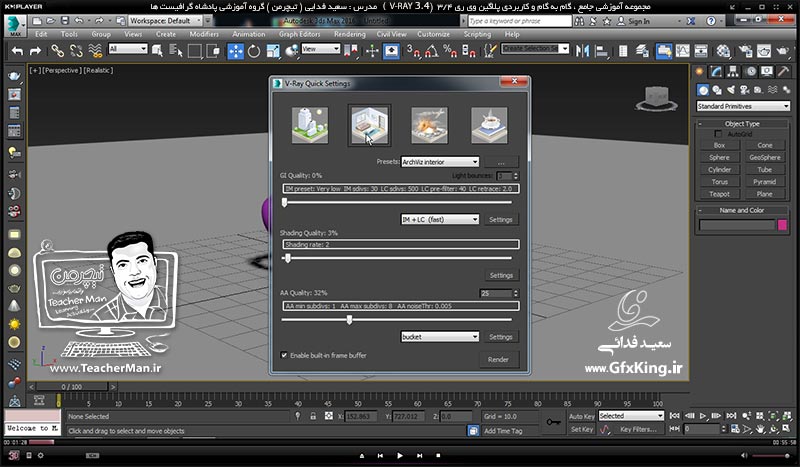Select the Unlink Selection tool
This screenshot has height=467, width=800.
point(76,51)
